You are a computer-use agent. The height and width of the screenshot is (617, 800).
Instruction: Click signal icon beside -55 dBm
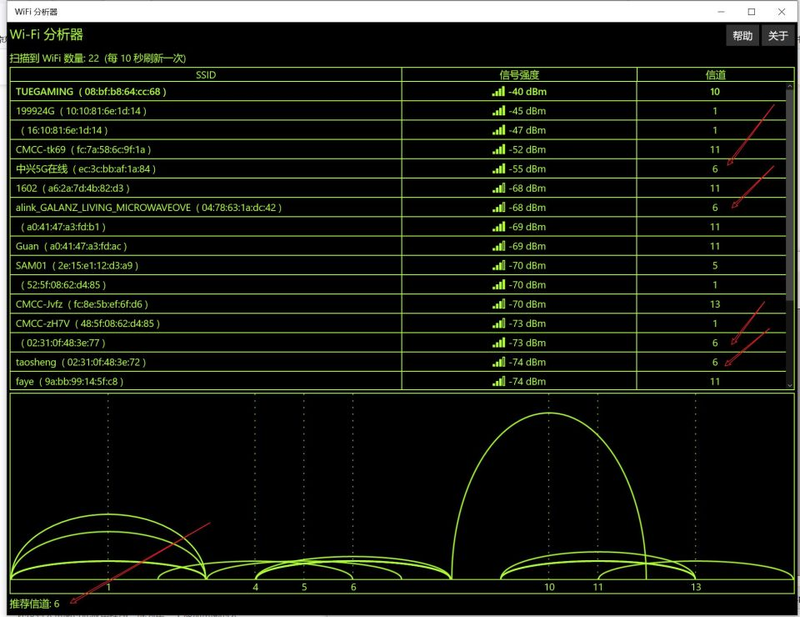coord(498,169)
